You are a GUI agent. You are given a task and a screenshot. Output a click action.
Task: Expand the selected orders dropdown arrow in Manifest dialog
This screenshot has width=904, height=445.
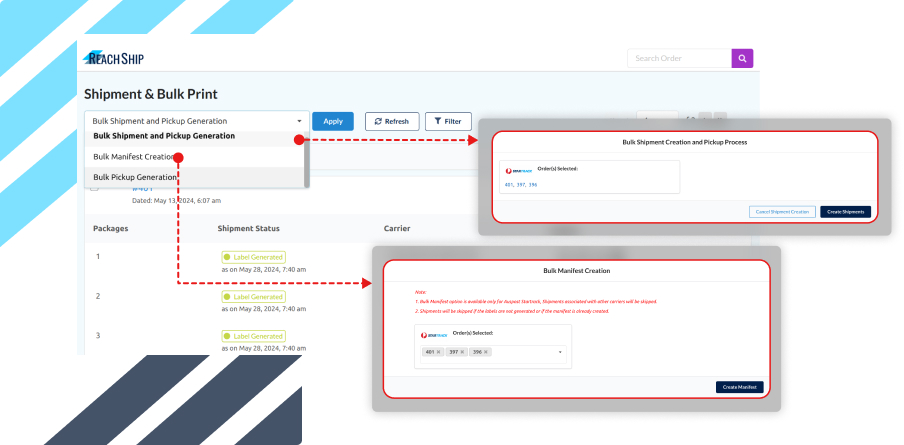coord(560,352)
